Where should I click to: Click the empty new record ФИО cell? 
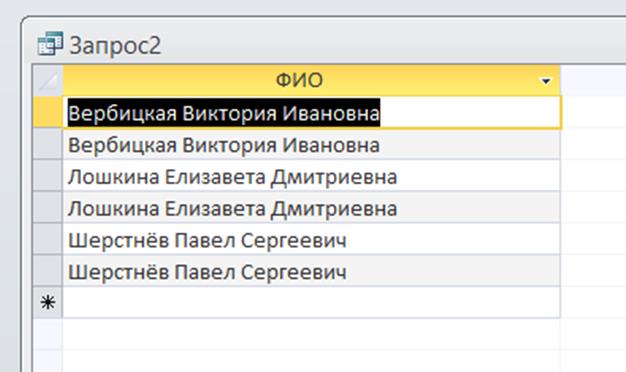(312, 303)
